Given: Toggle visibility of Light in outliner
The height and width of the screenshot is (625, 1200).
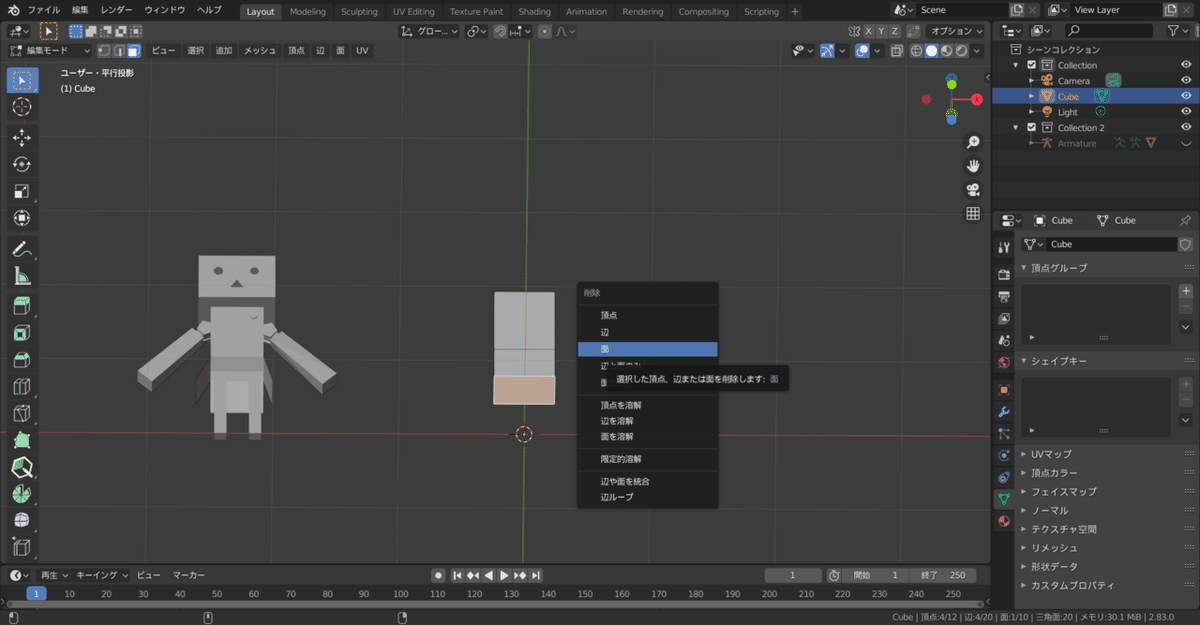Looking at the screenshot, I should point(1187,112).
